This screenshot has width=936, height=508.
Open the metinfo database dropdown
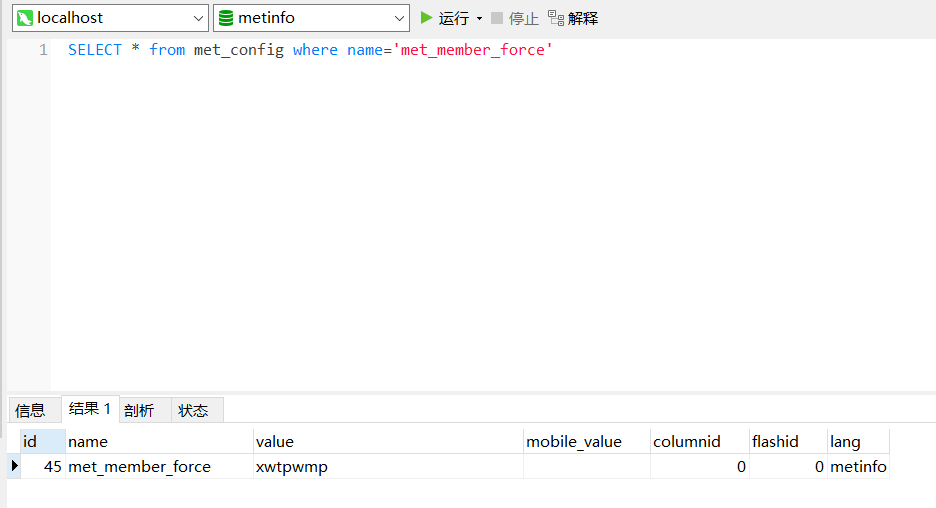tap(399, 19)
